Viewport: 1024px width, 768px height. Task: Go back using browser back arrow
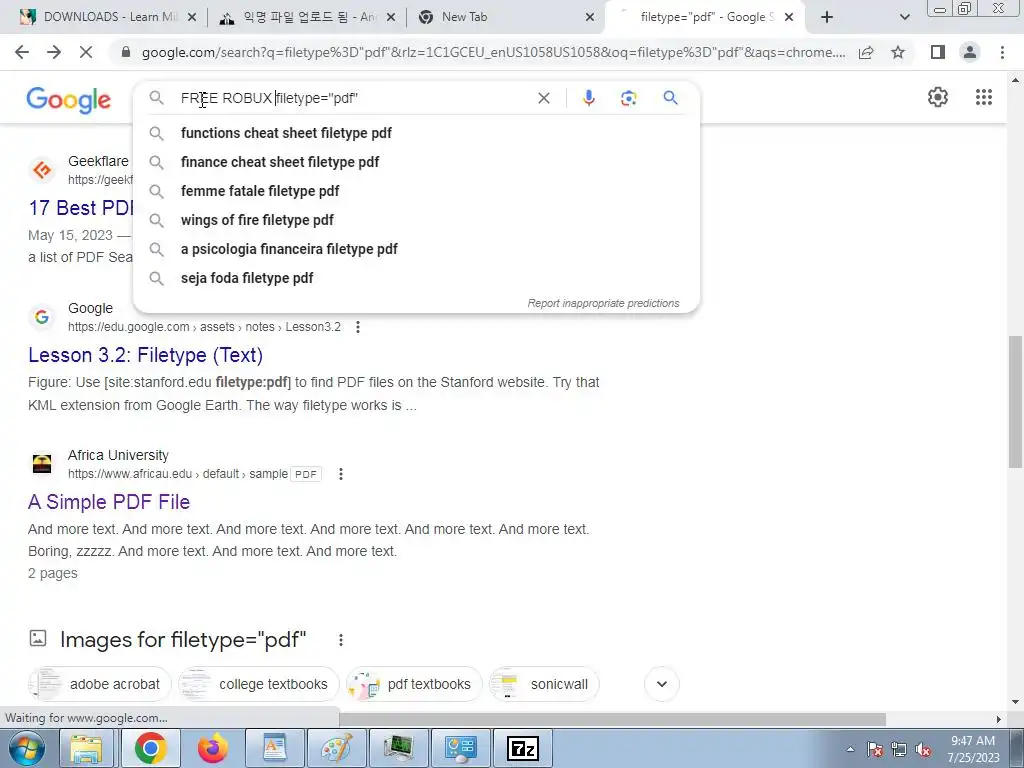click(22, 52)
